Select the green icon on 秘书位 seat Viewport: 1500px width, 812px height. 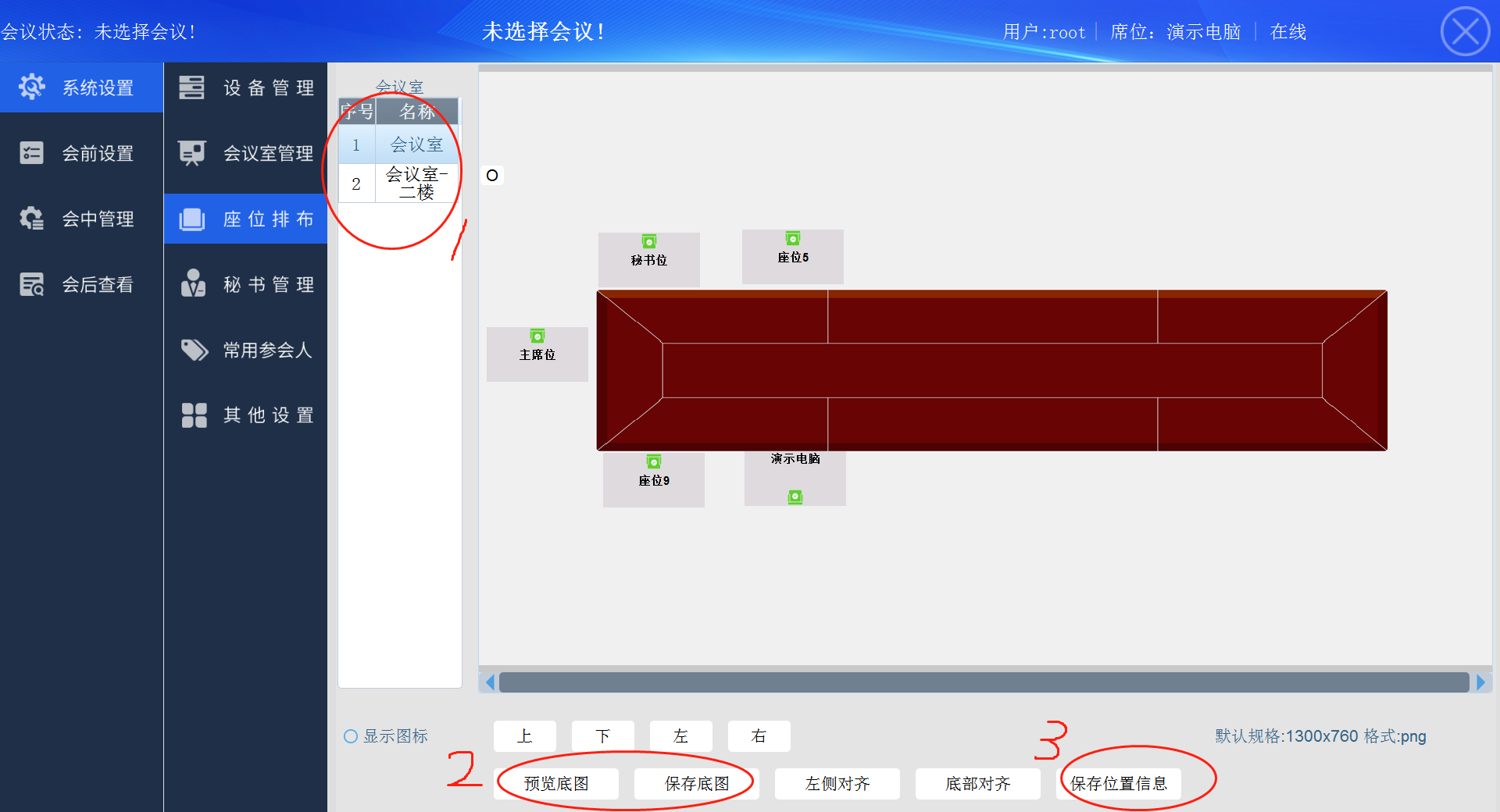[648, 242]
